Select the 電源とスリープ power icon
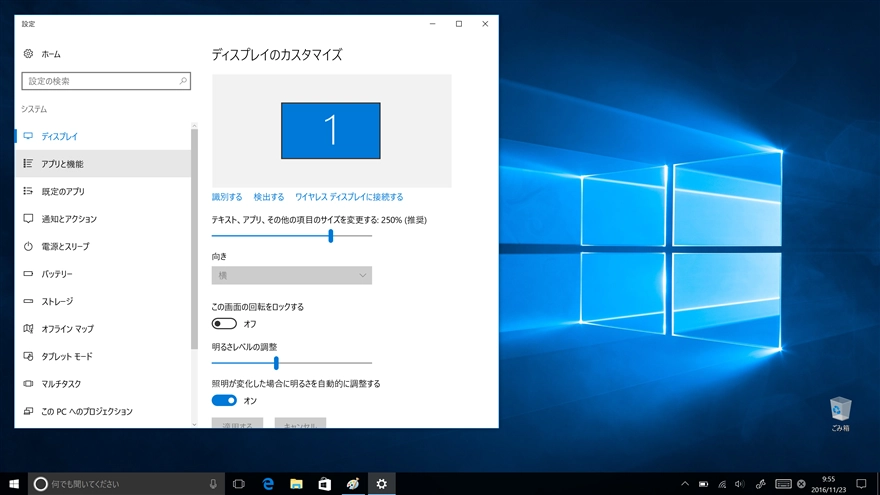The image size is (880, 495). pos(28,246)
